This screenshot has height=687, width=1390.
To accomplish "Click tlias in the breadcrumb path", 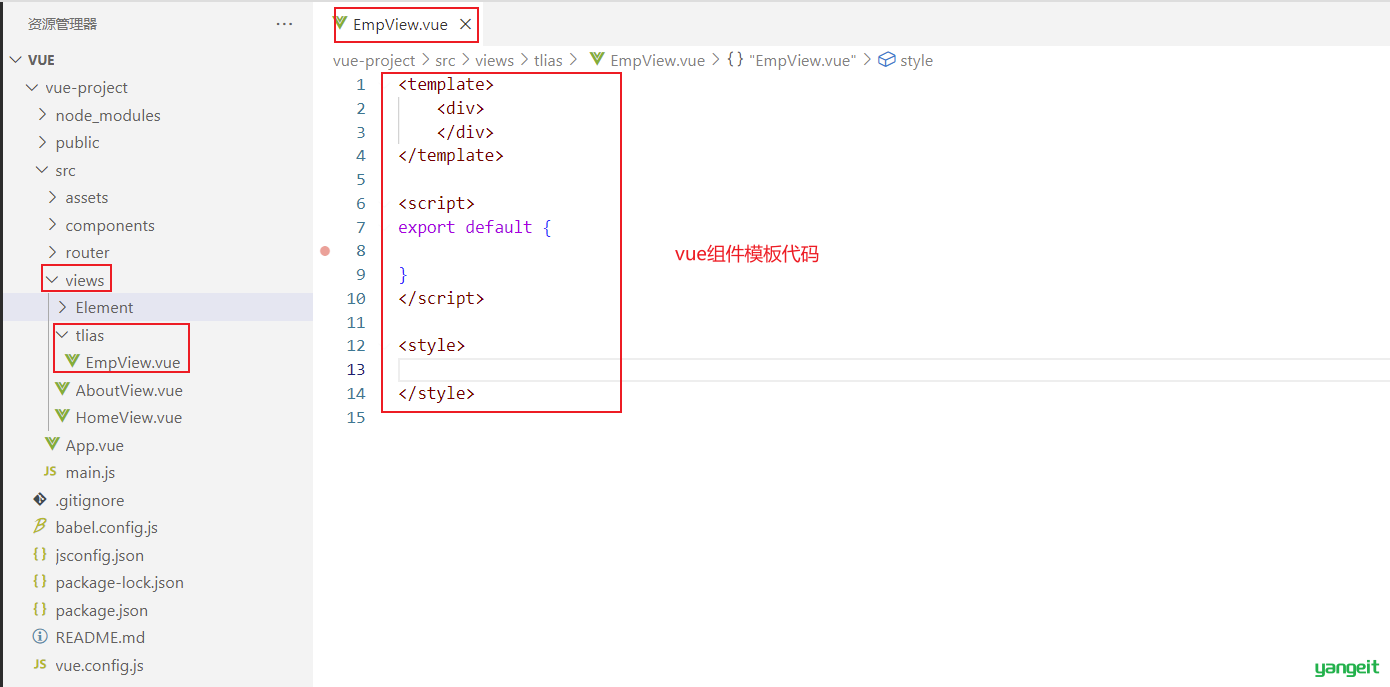I will click(548, 60).
